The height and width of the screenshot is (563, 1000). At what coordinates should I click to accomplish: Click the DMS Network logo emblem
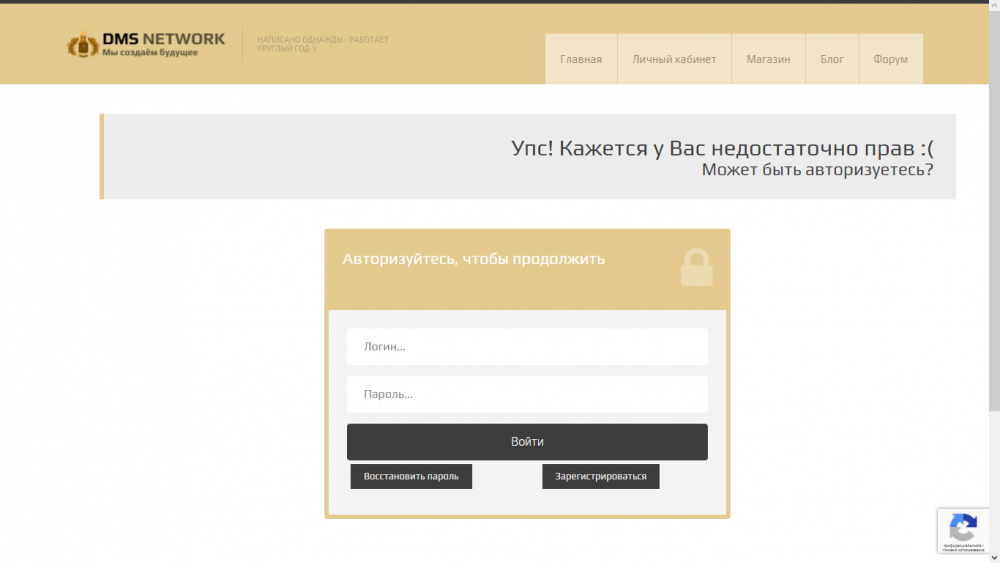click(82, 45)
